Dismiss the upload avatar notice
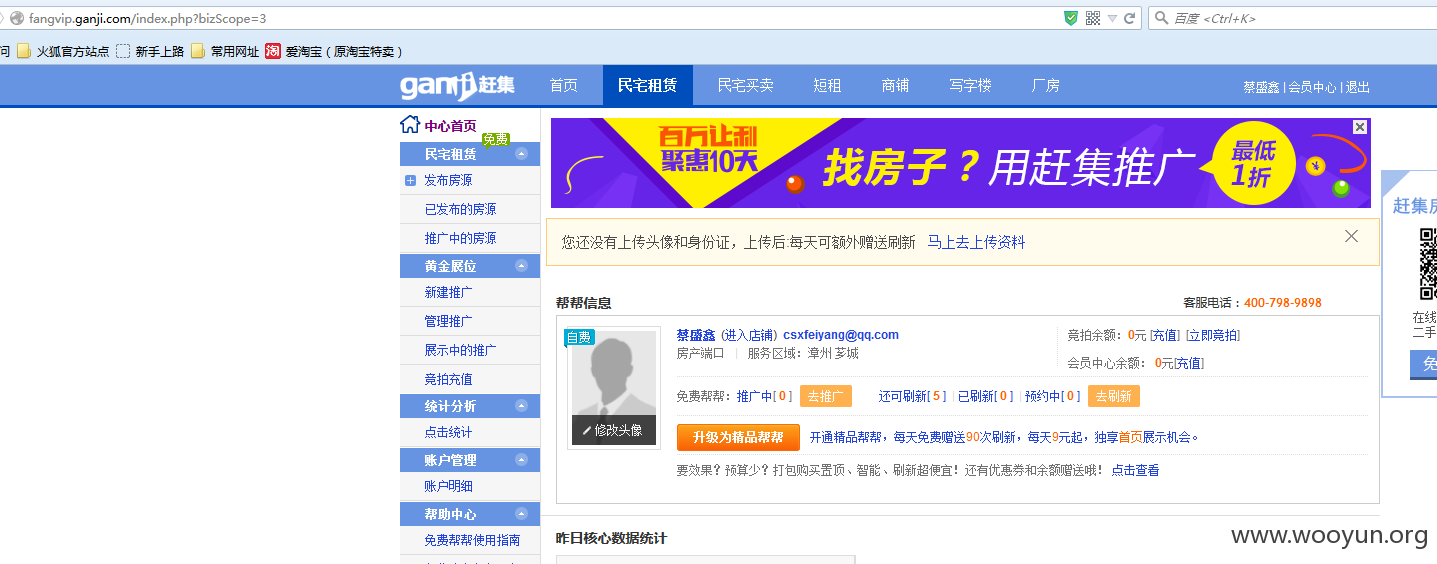The height and width of the screenshot is (564, 1437). coord(1351,236)
